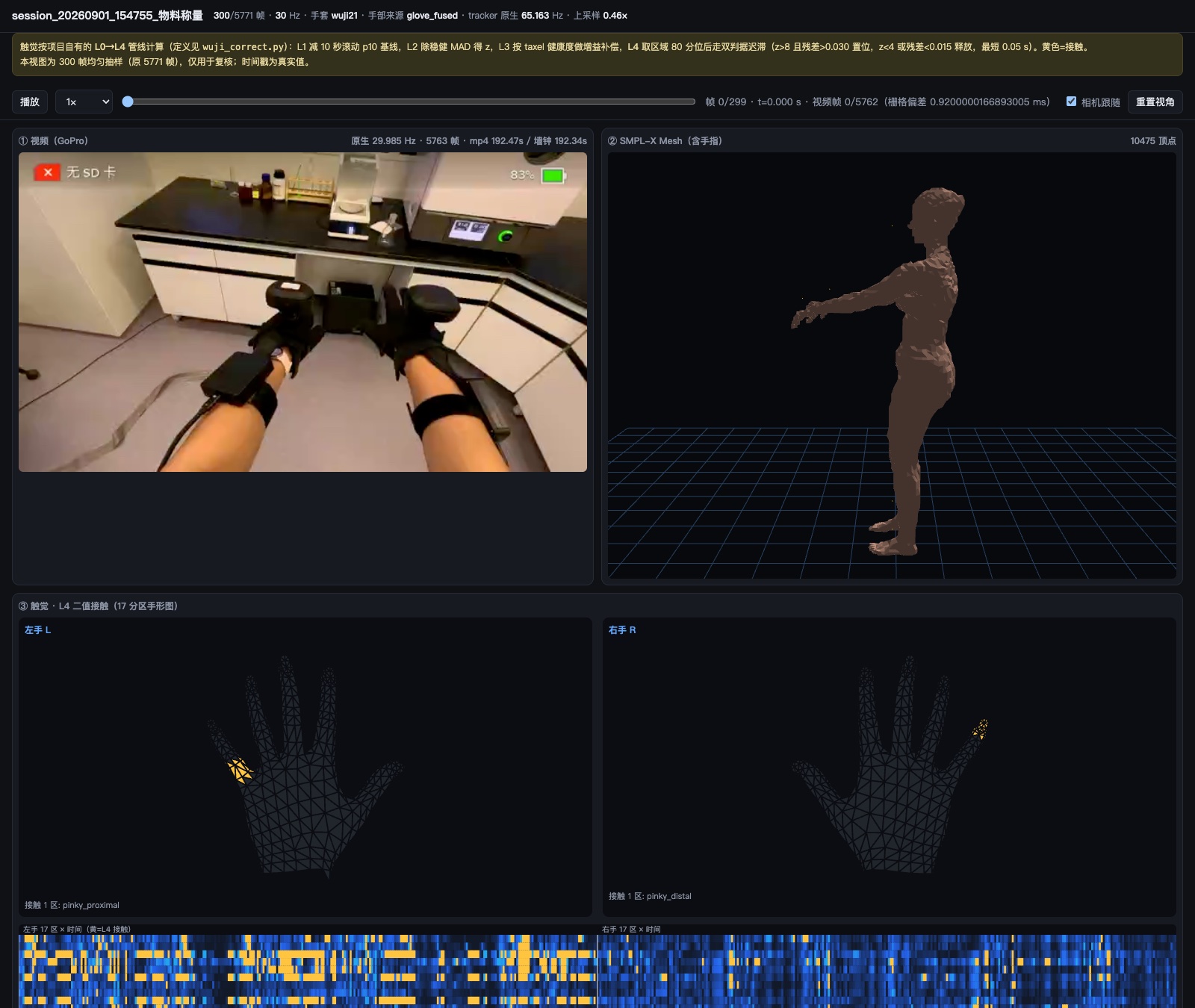Click the highlighted pinky_proximal region on left hand
This screenshot has width=1195, height=1008.
[240, 770]
